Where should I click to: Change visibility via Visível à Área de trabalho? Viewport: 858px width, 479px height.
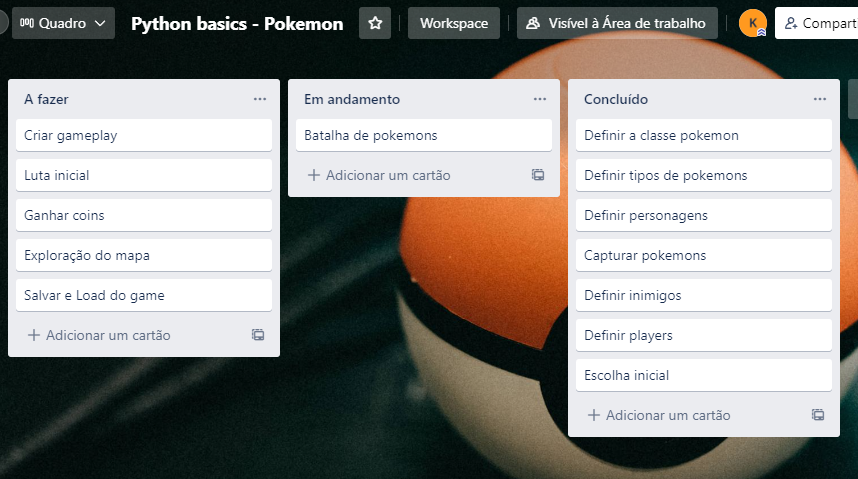point(617,23)
